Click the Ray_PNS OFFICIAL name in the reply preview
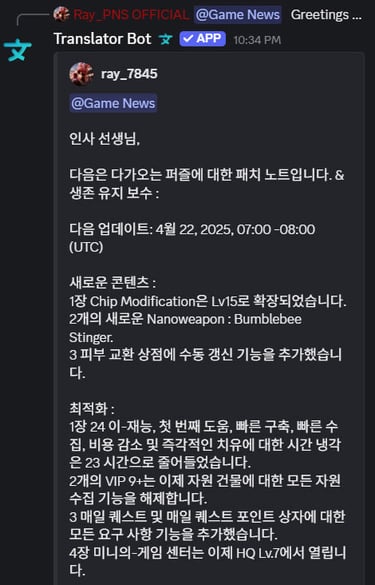 coord(131,15)
